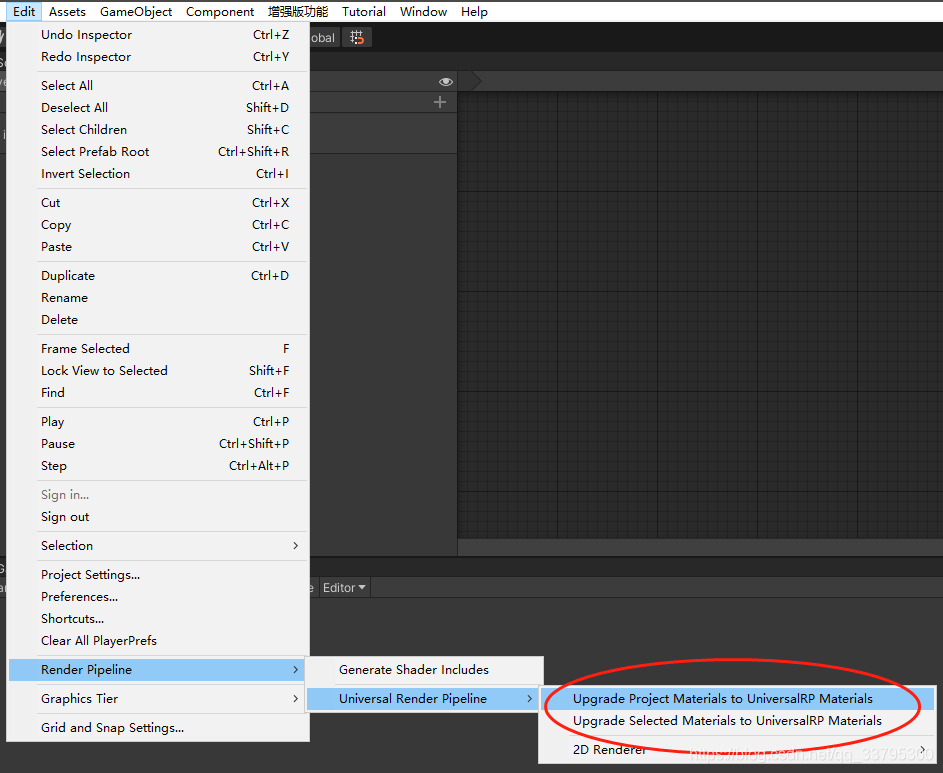Open the 增强版功能 menu
The height and width of the screenshot is (773, 943).
click(298, 11)
